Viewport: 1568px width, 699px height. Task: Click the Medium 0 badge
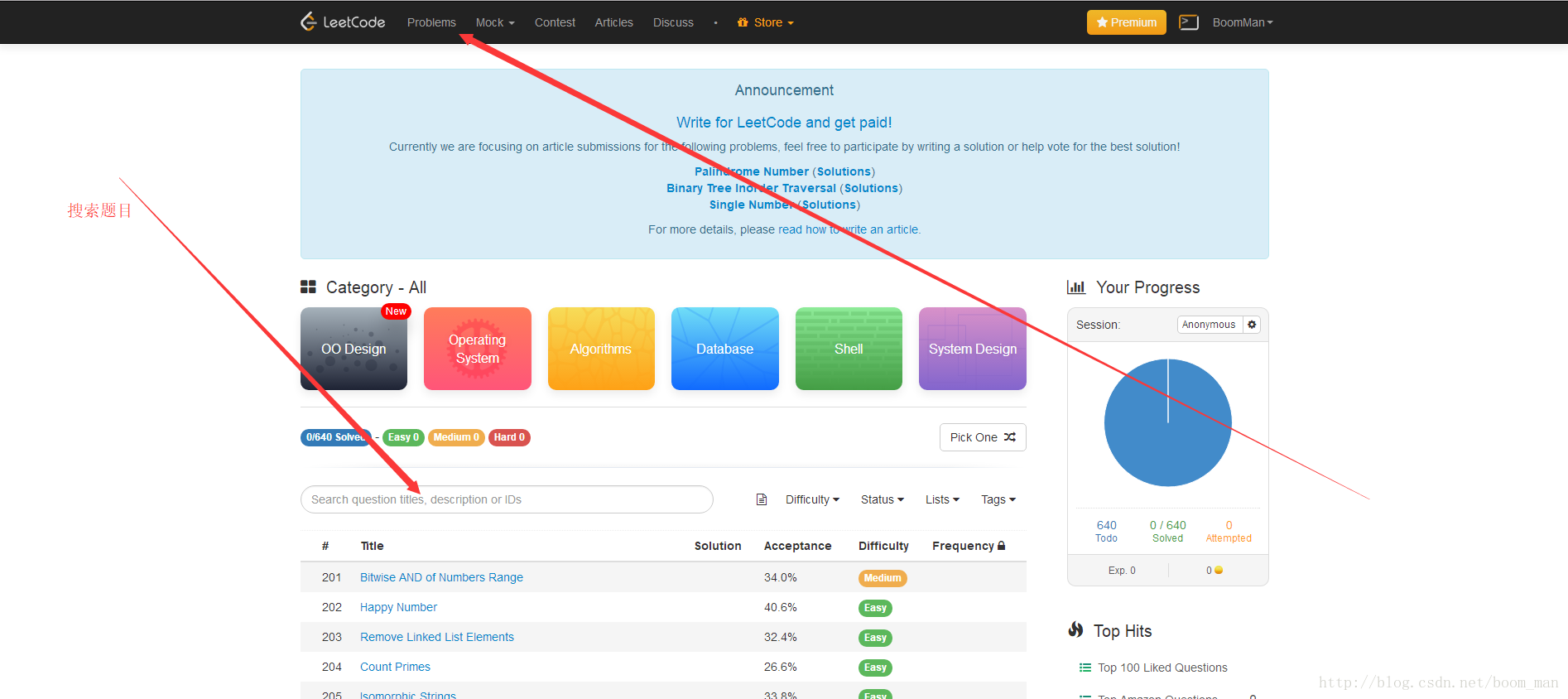456,437
